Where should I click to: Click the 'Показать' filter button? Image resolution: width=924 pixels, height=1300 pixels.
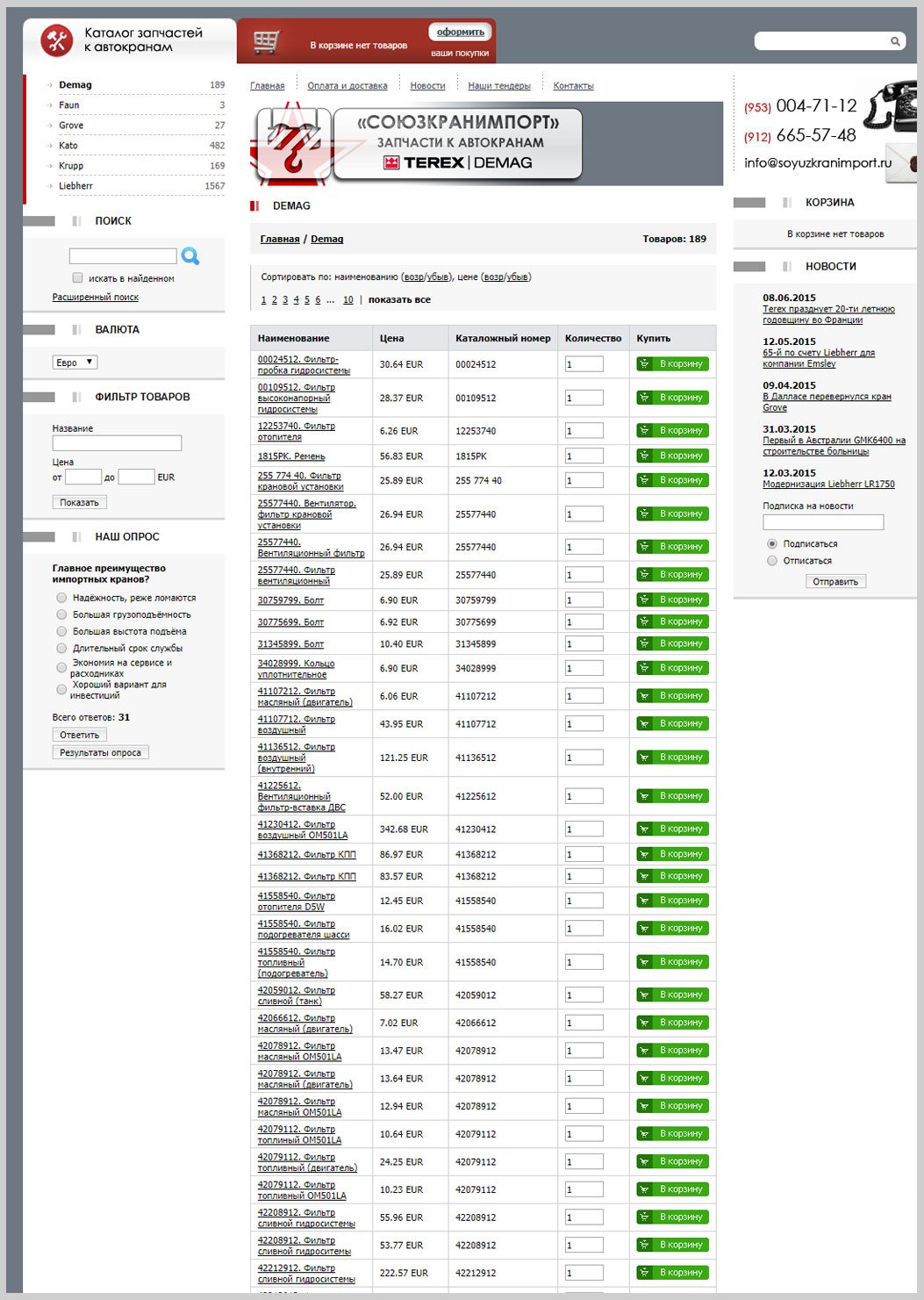point(80,503)
